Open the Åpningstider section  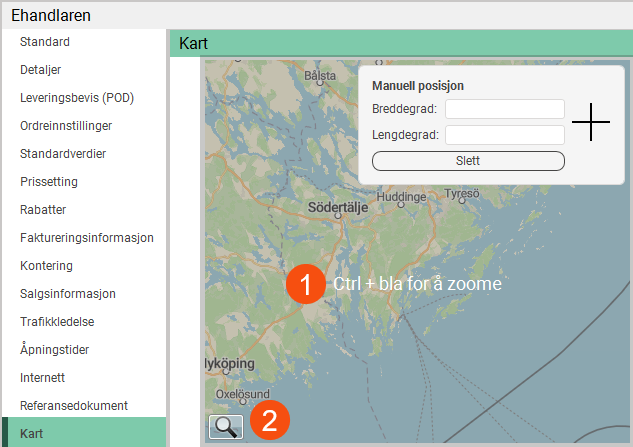55,350
